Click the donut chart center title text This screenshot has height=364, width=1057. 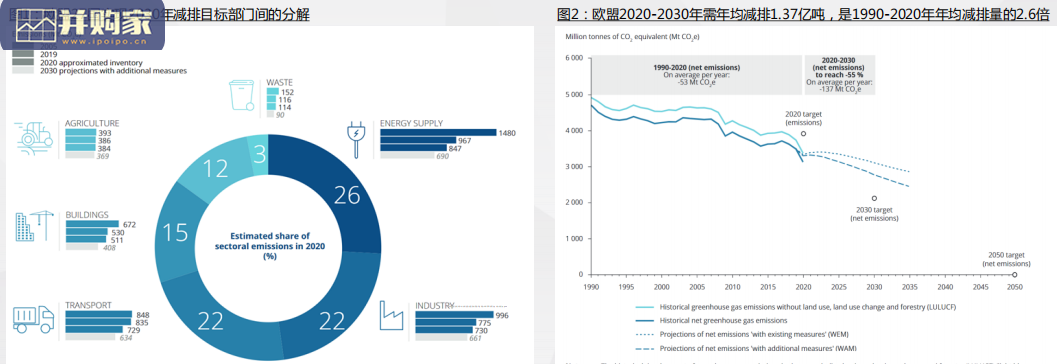click(x=269, y=246)
